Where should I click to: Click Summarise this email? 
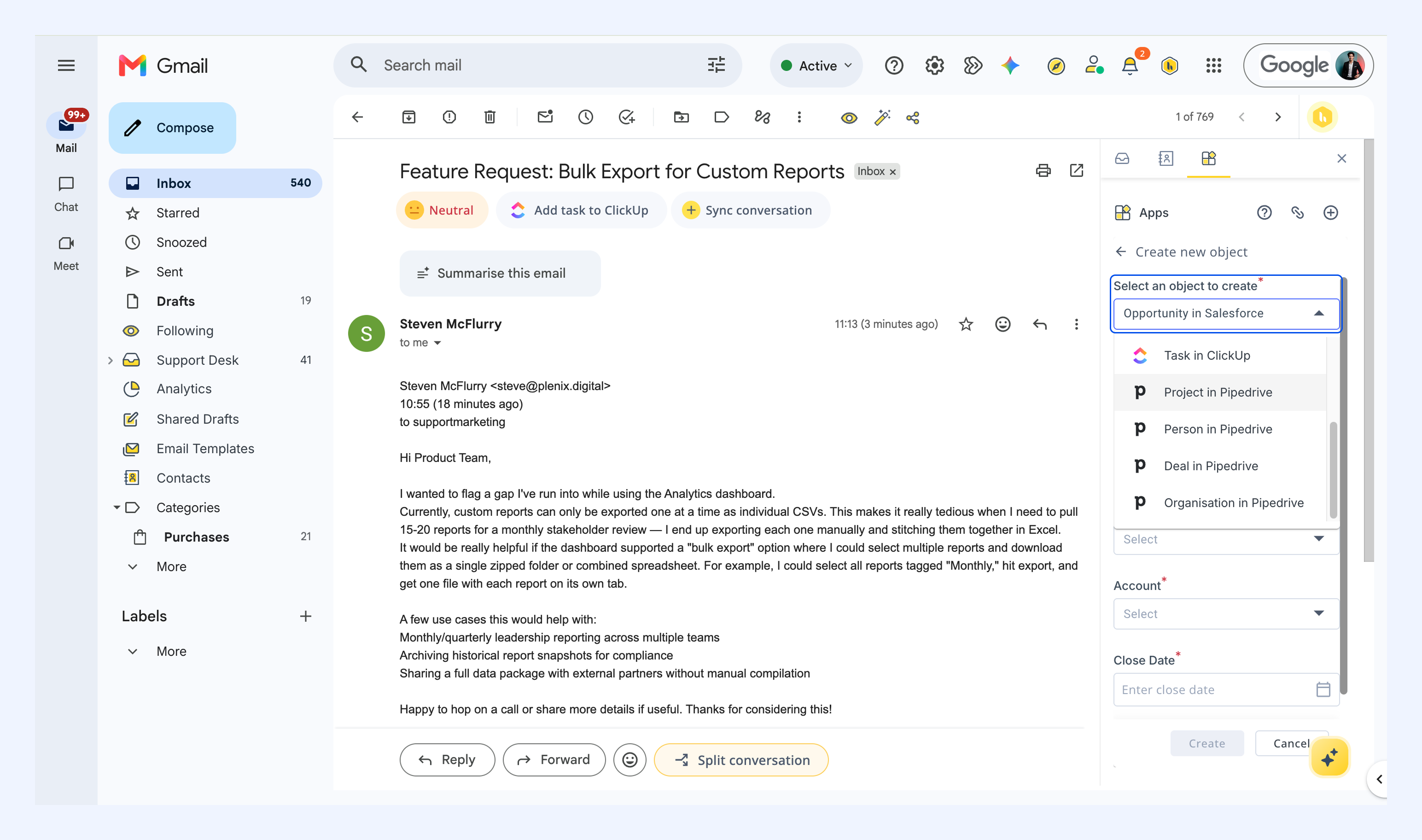coord(500,274)
